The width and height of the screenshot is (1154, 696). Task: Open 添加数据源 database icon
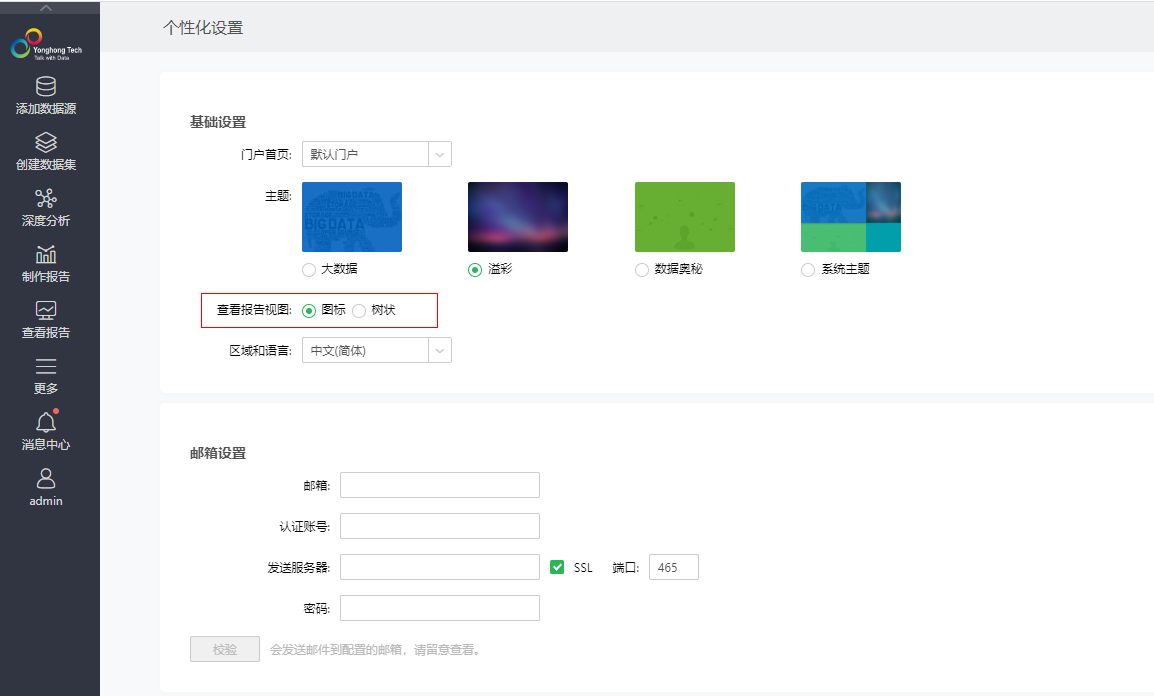pos(46,87)
